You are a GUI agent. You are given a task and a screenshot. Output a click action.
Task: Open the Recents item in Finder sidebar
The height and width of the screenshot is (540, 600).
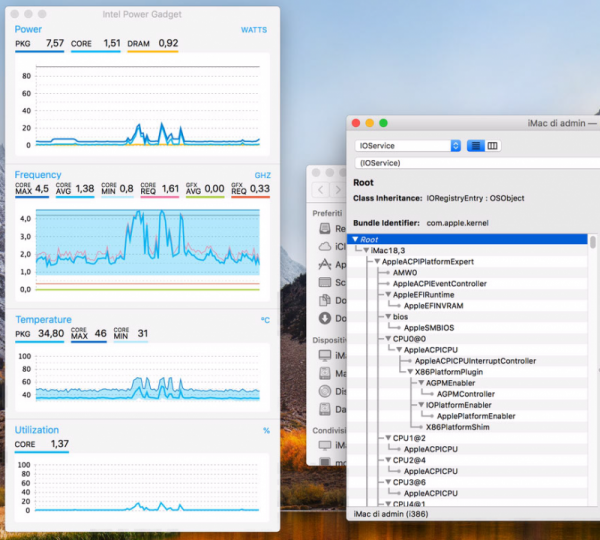[332, 229]
